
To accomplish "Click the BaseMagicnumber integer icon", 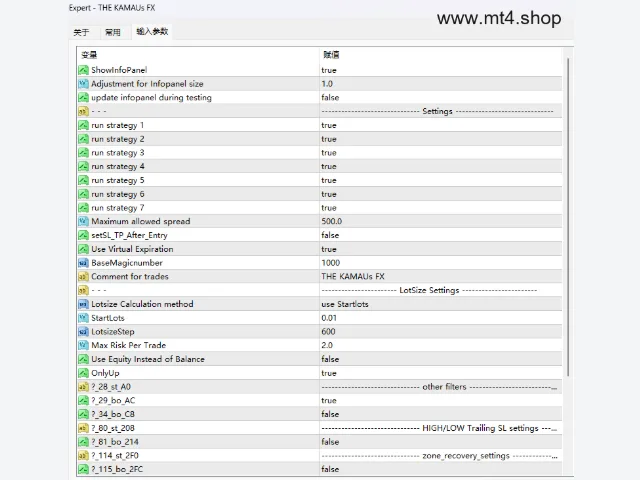I will point(83,263).
